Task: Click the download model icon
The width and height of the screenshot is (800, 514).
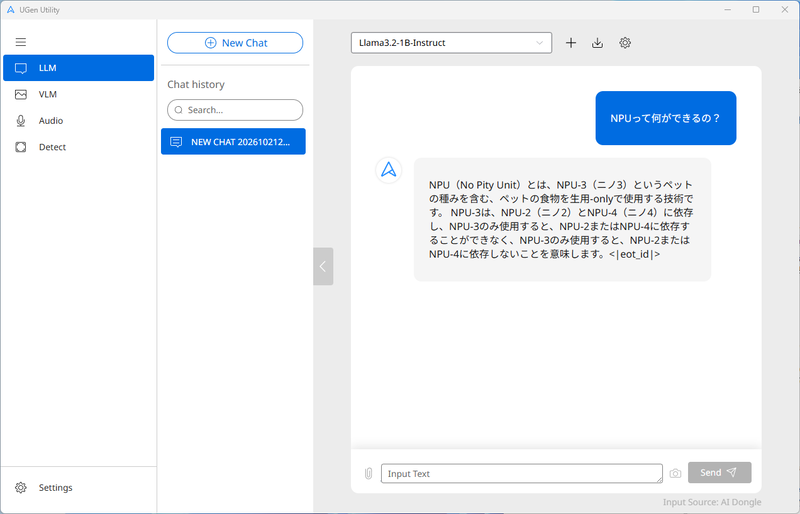Action: click(597, 43)
